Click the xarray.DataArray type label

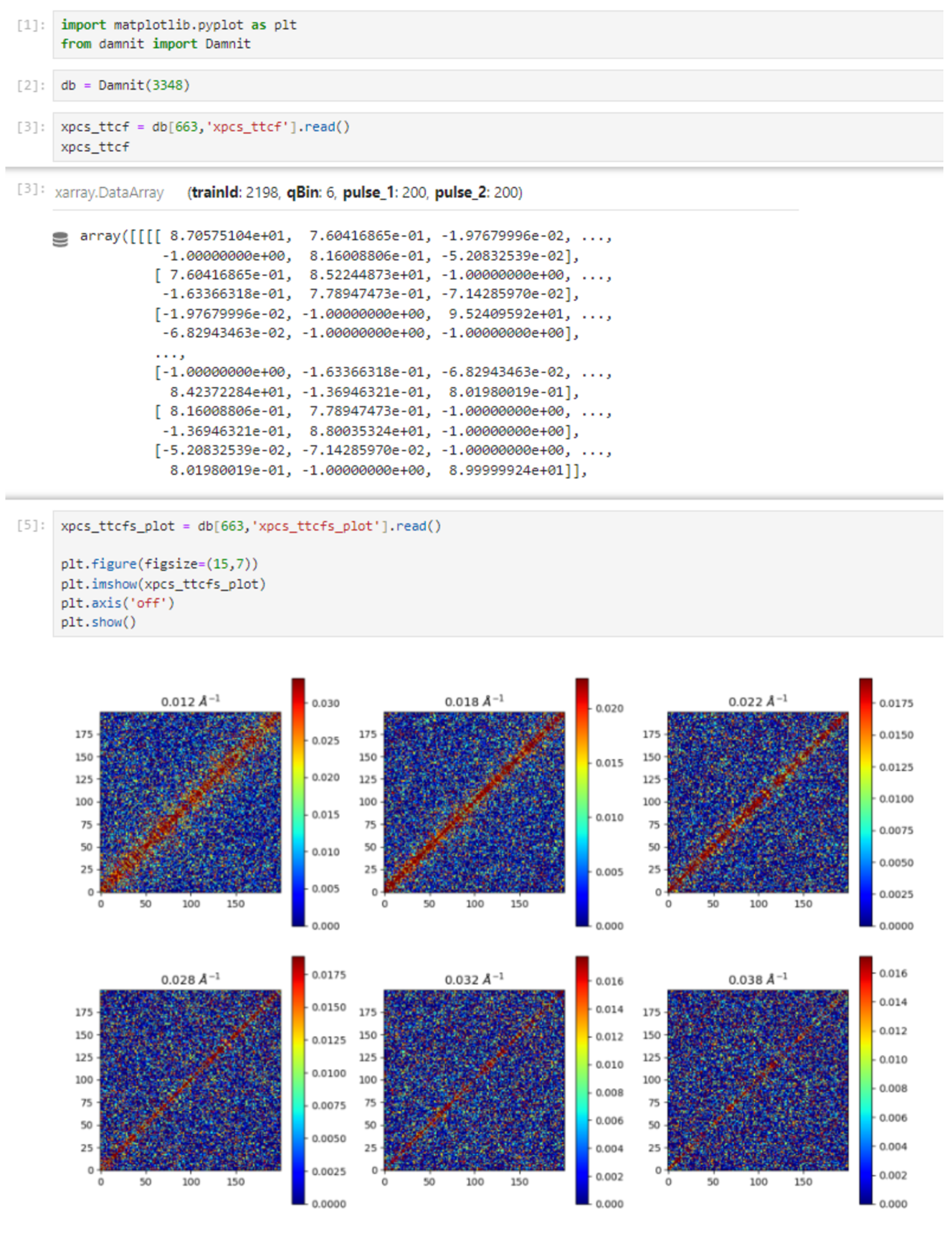[109, 193]
